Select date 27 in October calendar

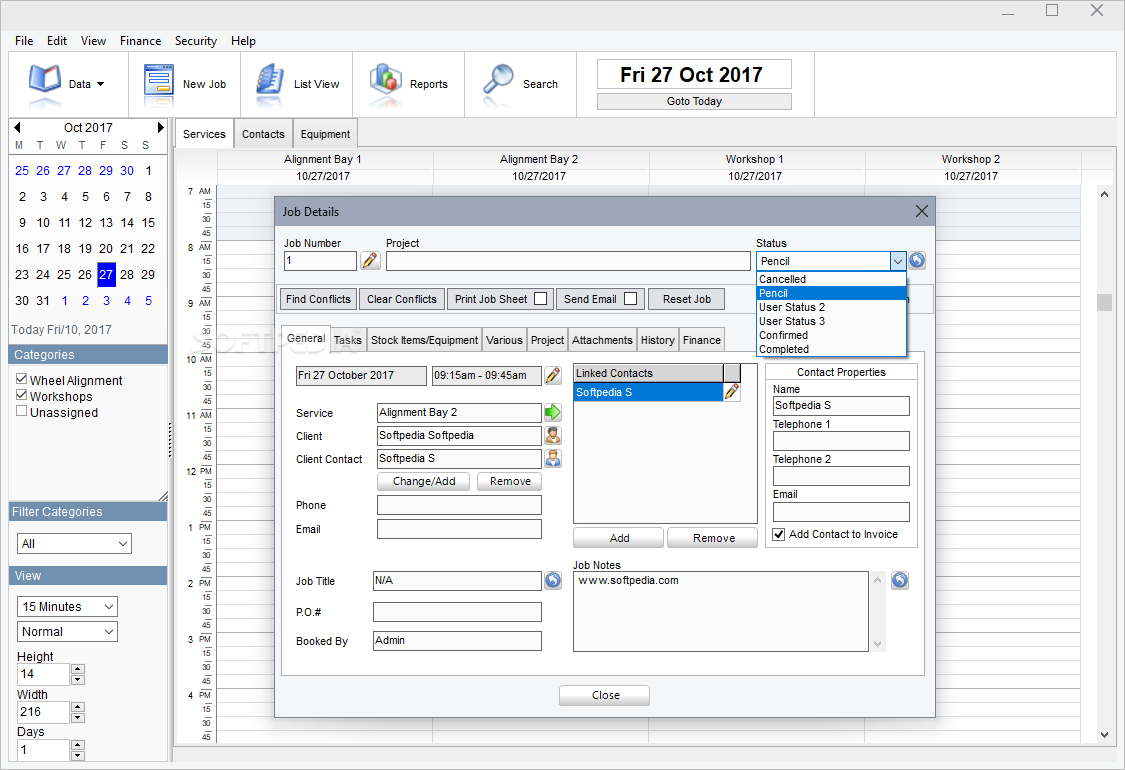[x=106, y=275]
